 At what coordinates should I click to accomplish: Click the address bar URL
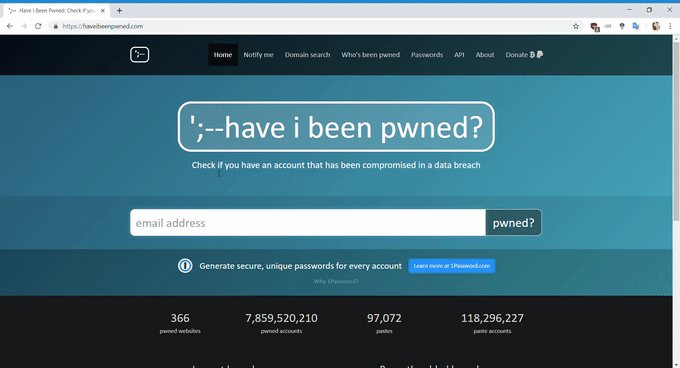(103, 26)
